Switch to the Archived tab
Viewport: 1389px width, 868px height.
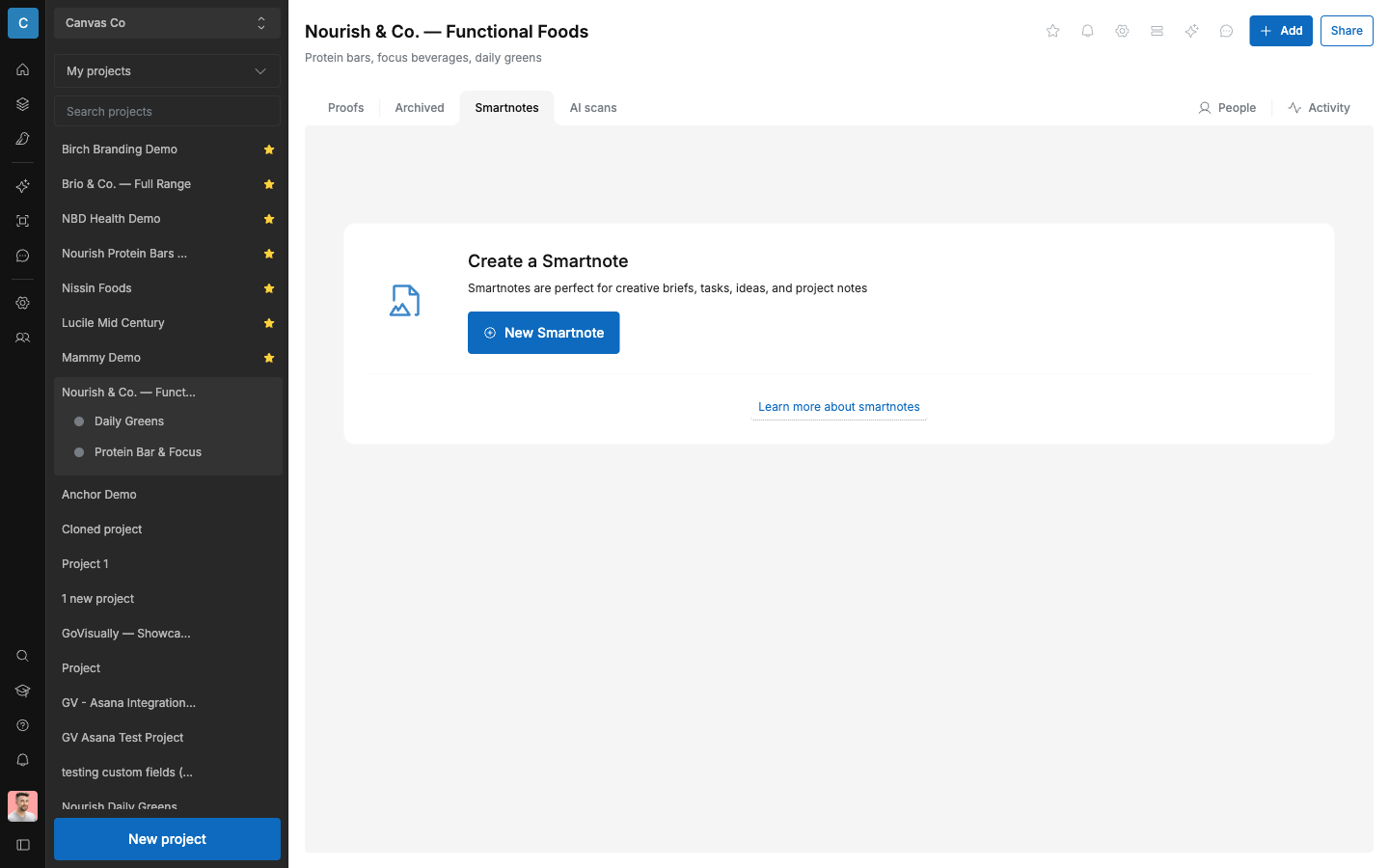click(x=420, y=108)
